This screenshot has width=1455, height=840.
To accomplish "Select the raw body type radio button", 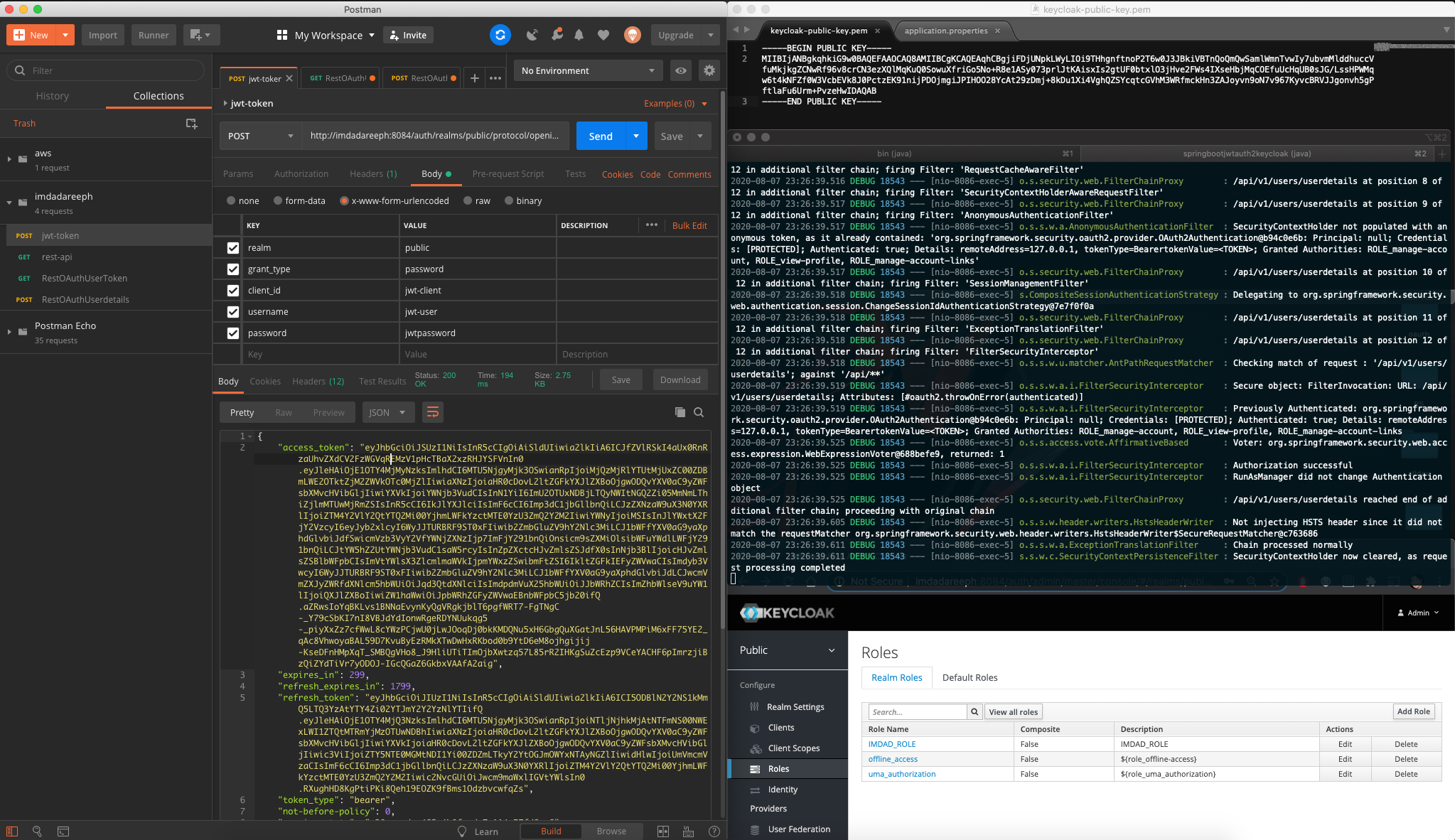I will (x=468, y=201).
